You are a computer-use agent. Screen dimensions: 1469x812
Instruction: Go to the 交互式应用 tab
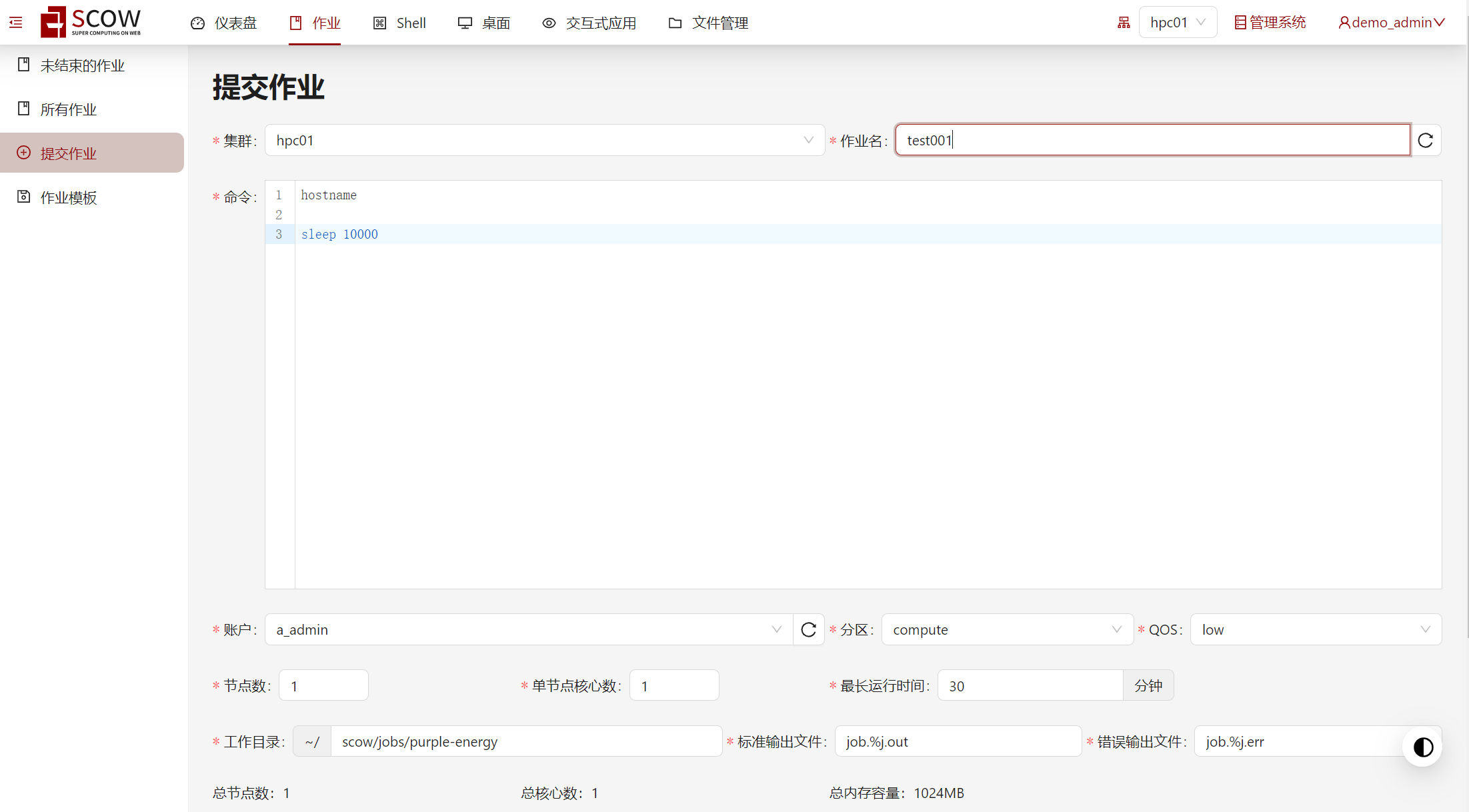[589, 23]
